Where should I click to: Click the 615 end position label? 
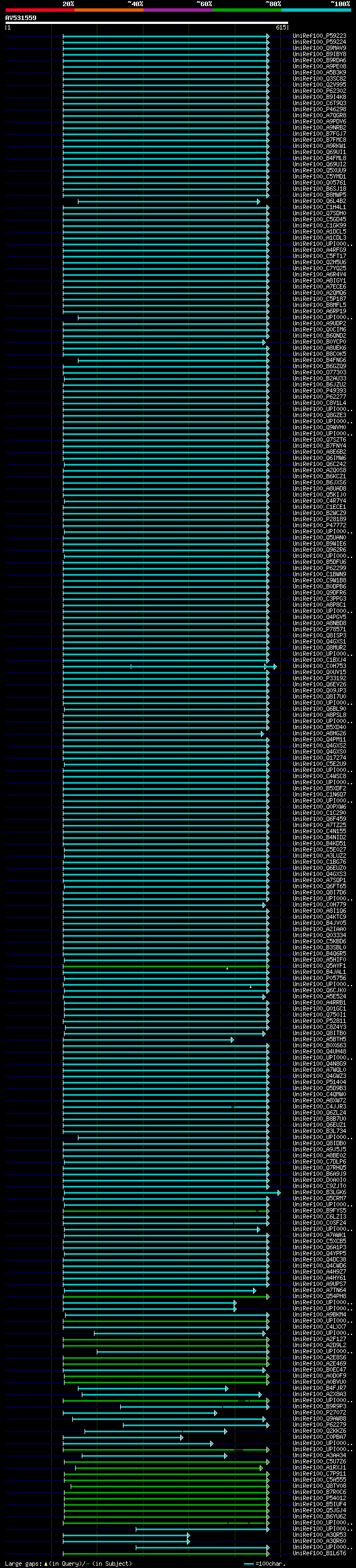coord(280,27)
